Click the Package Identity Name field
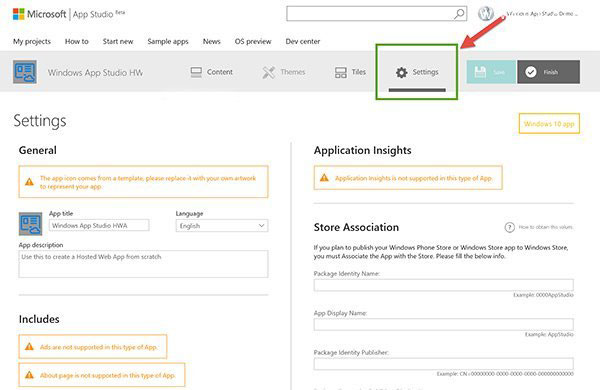 click(443, 285)
